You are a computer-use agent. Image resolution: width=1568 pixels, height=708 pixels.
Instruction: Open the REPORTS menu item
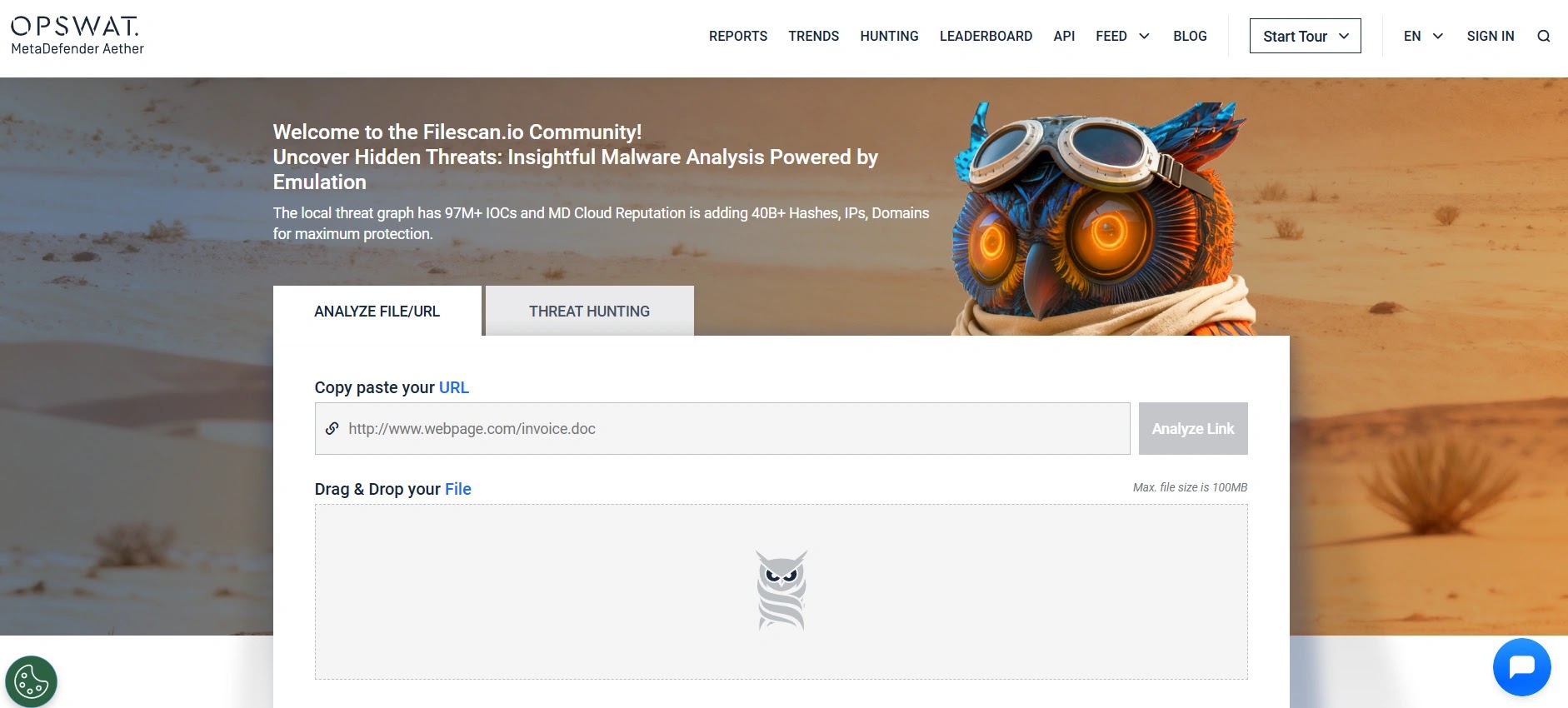[x=737, y=36]
